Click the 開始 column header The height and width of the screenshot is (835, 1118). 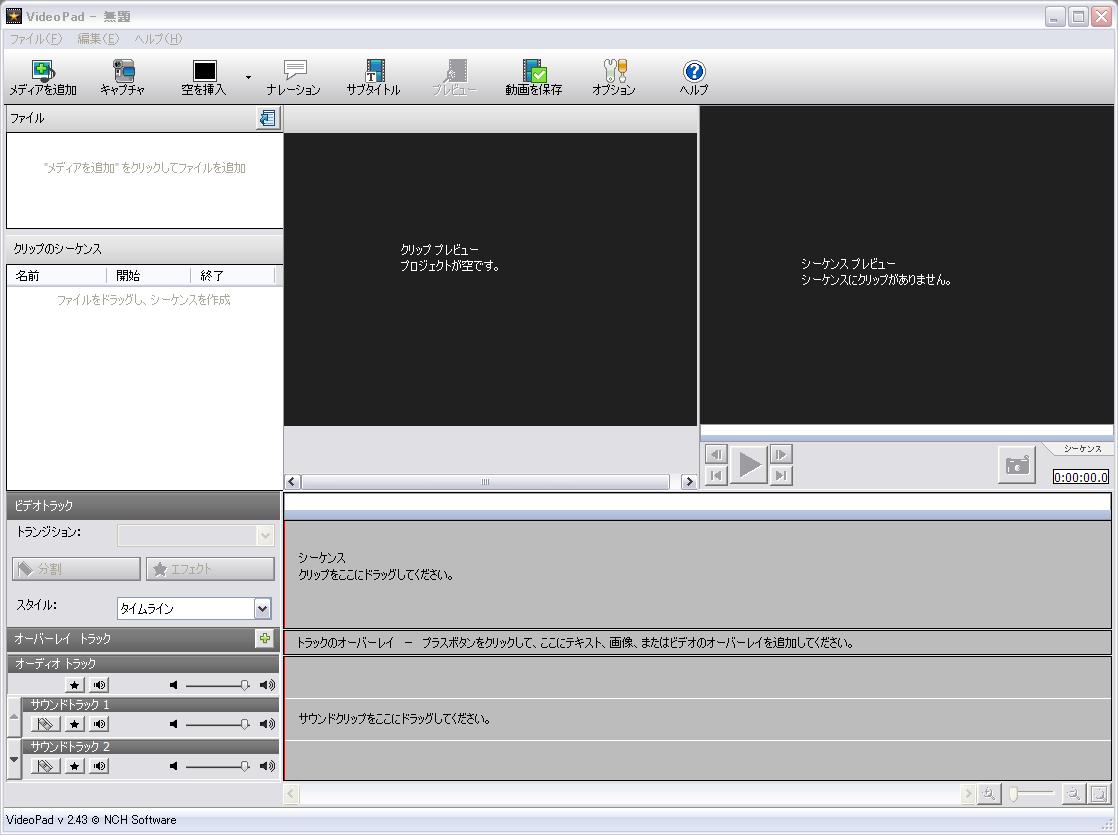[x=148, y=276]
